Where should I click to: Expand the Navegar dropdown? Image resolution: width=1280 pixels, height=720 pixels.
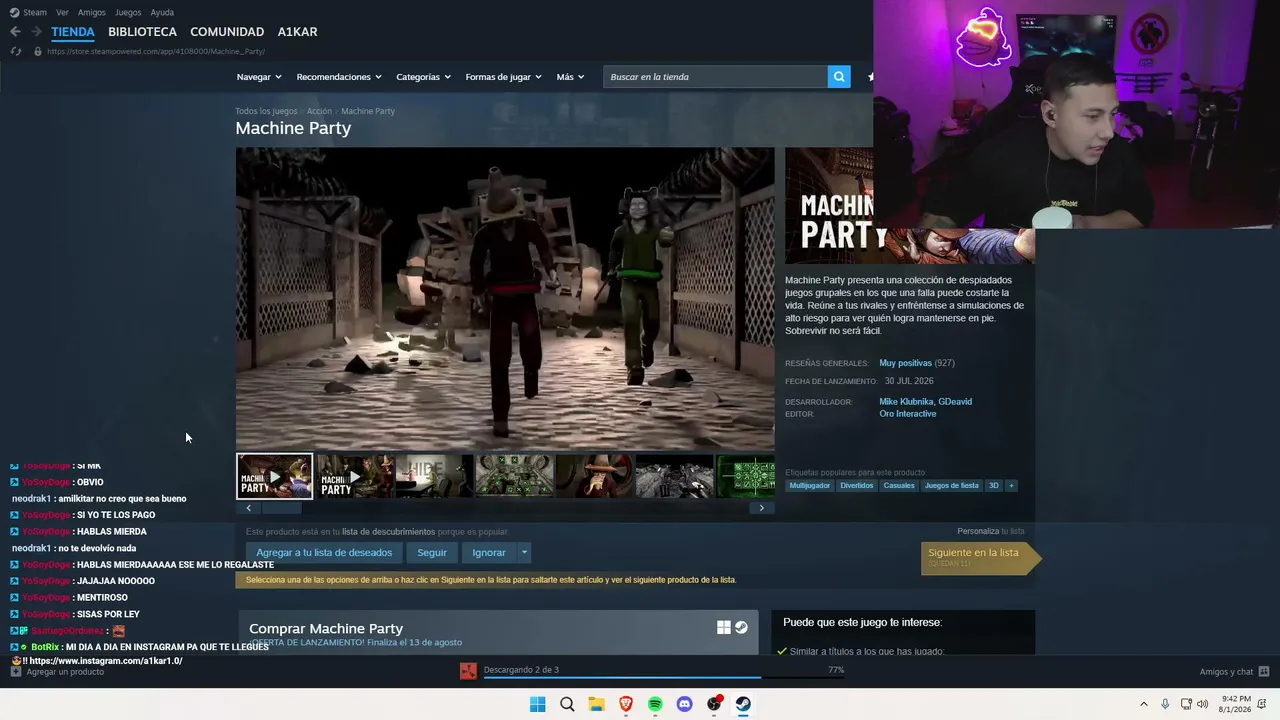(259, 77)
